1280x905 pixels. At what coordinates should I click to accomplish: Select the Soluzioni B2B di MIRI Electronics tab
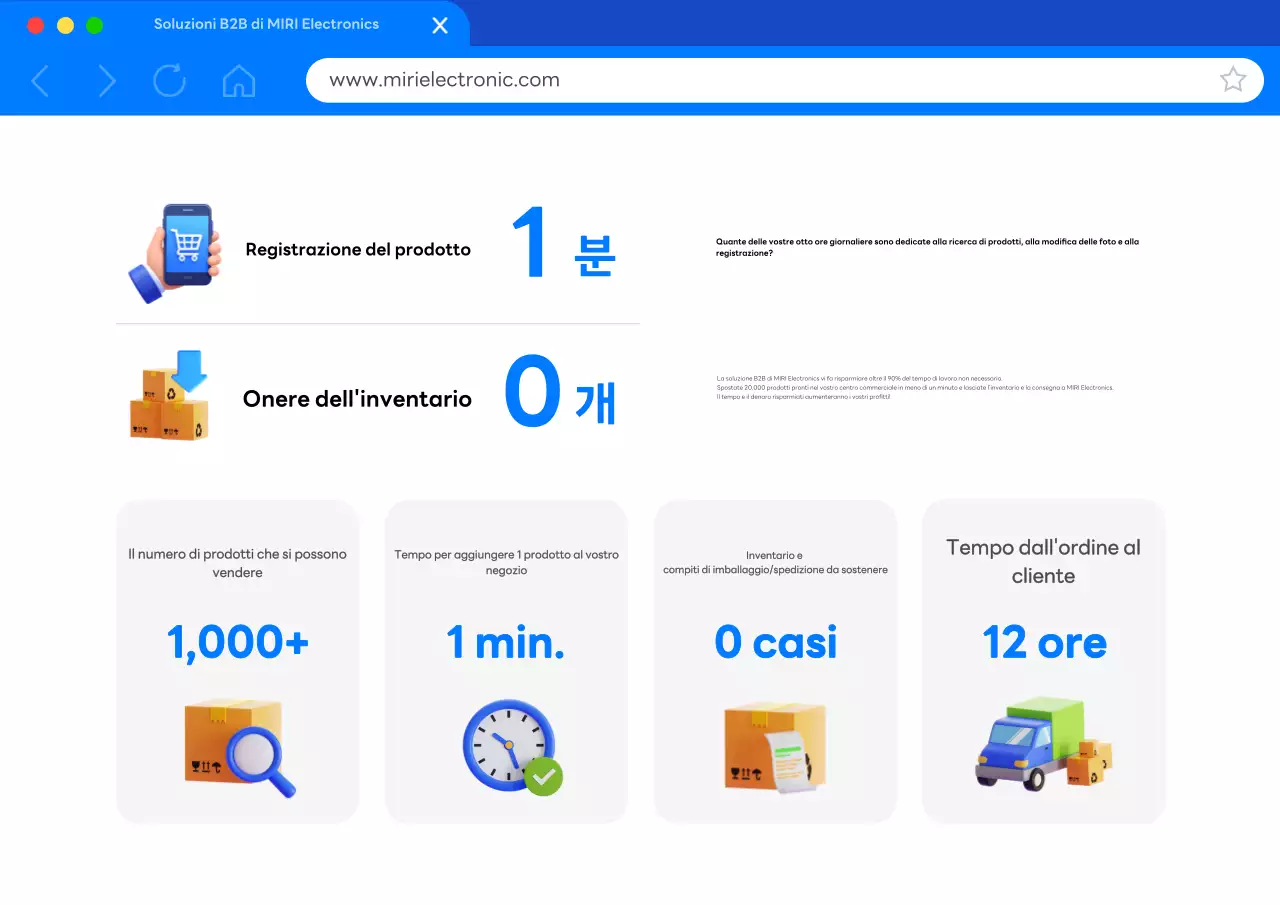[266, 24]
